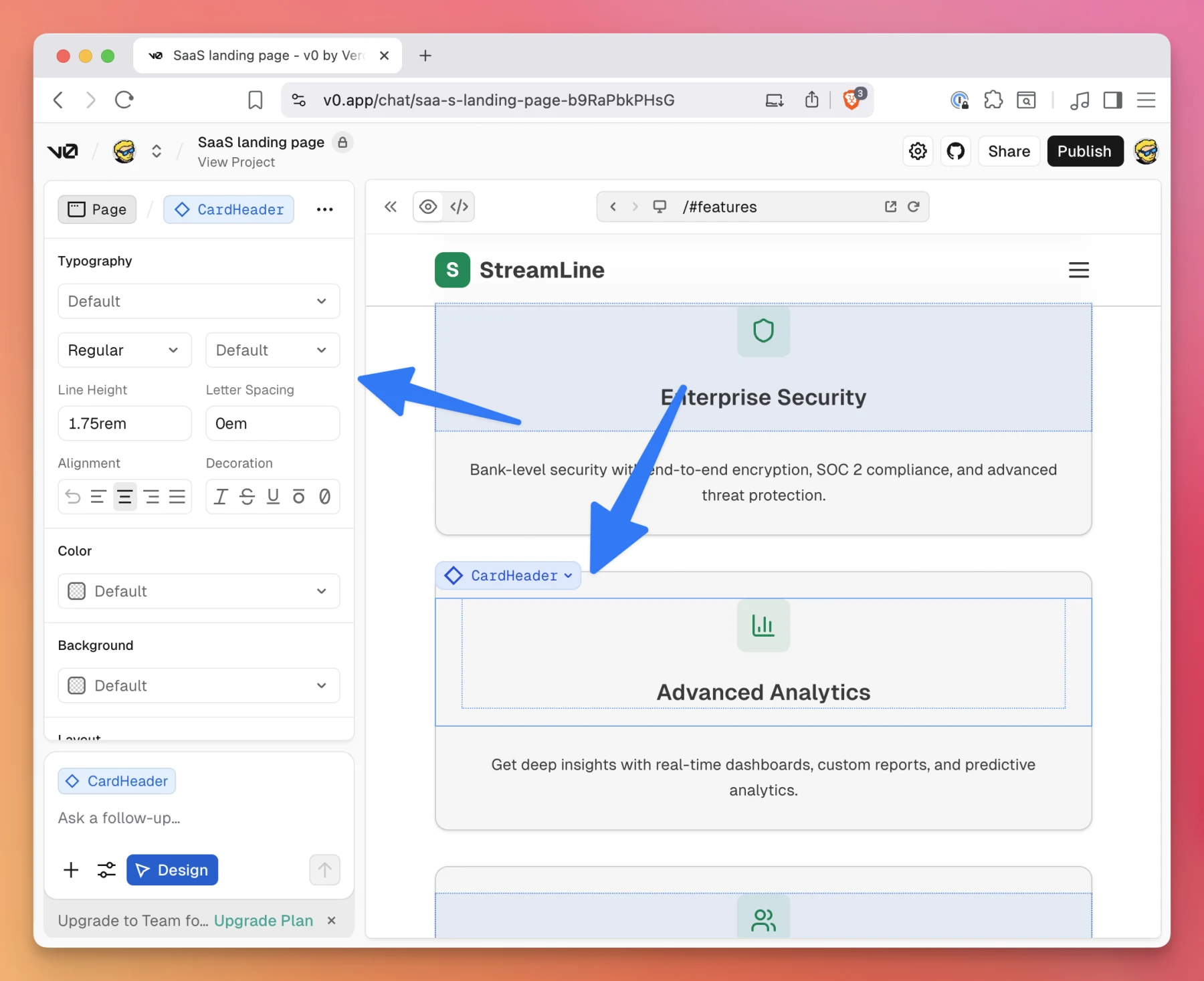This screenshot has height=981, width=1204.
Task: Open the settings gear icon
Action: pyautogui.click(x=918, y=151)
